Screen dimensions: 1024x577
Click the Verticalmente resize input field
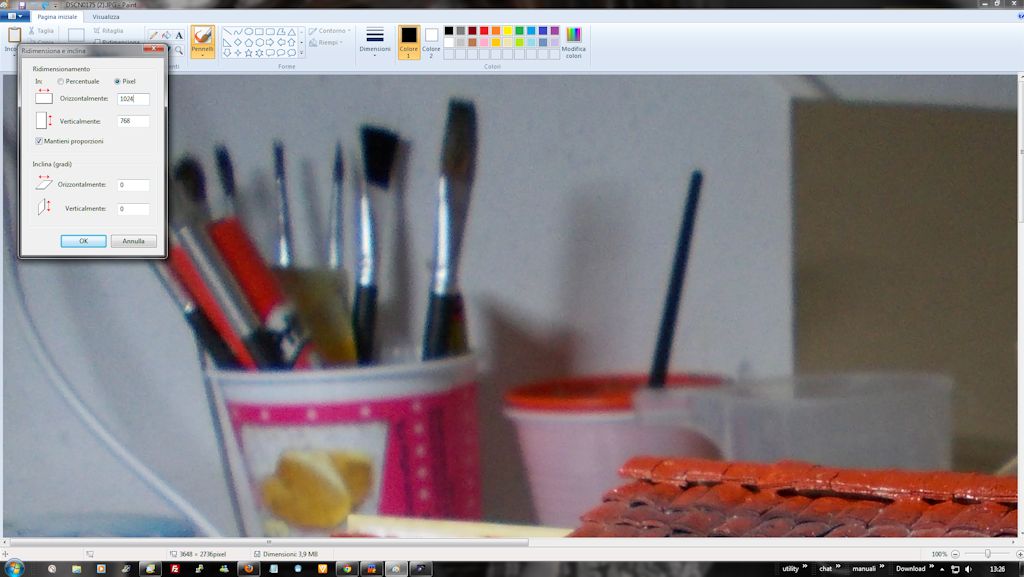(x=133, y=121)
